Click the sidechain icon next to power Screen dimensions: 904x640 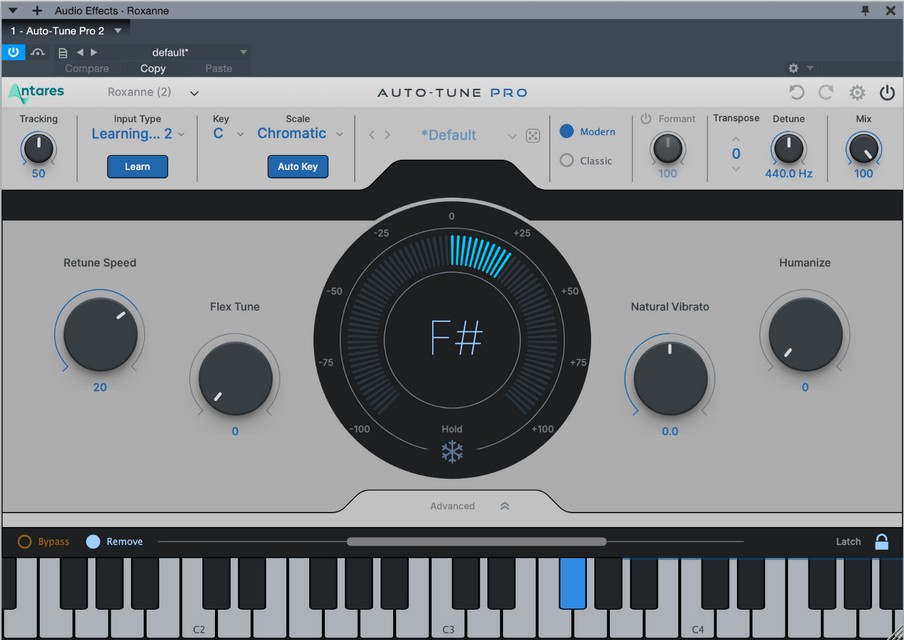(37, 52)
